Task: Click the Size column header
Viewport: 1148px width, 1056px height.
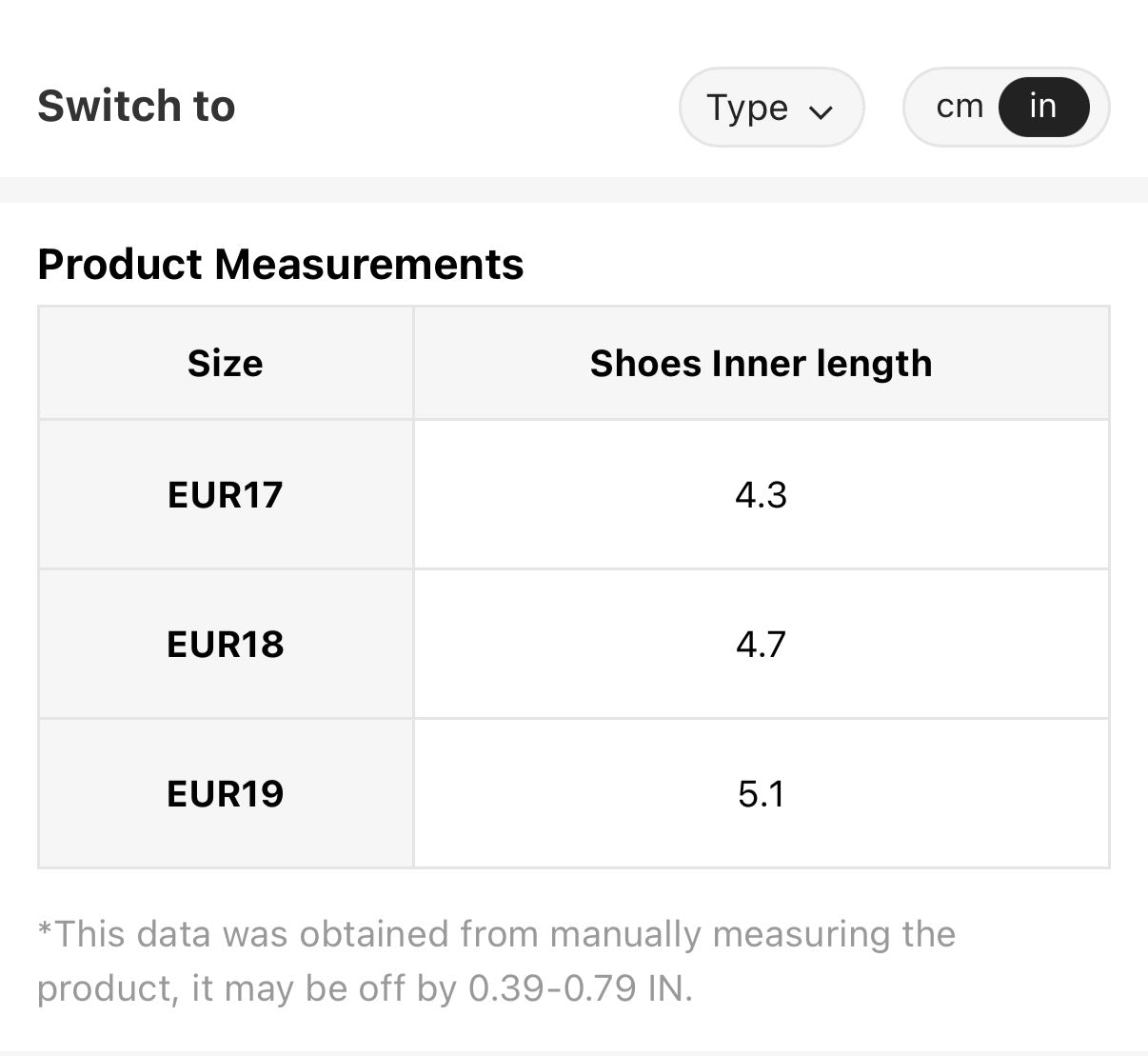Action: (x=225, y=363)
